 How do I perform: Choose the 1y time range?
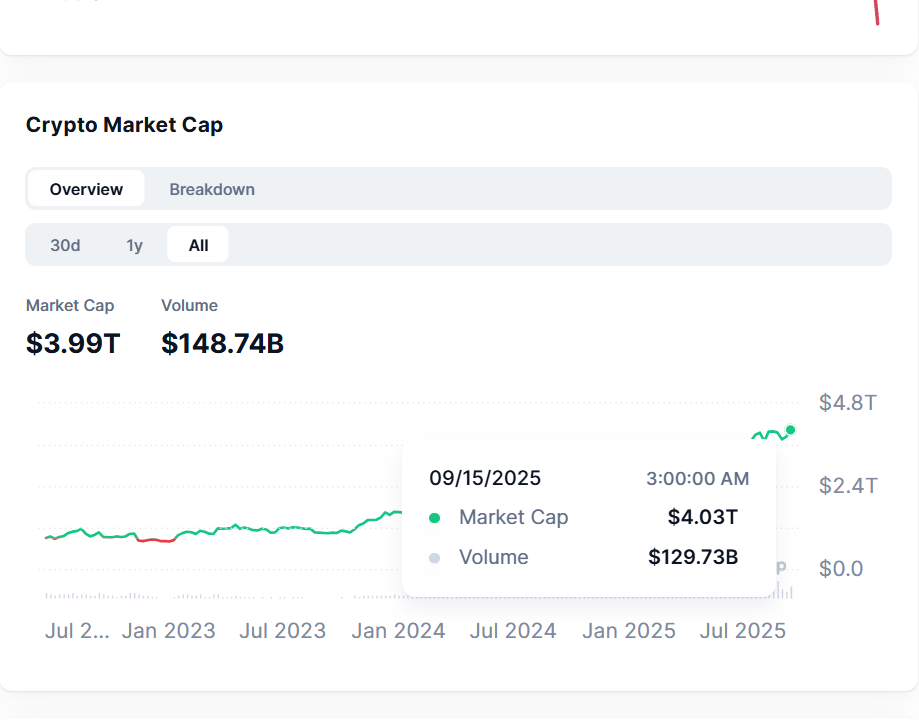(134, 245)
